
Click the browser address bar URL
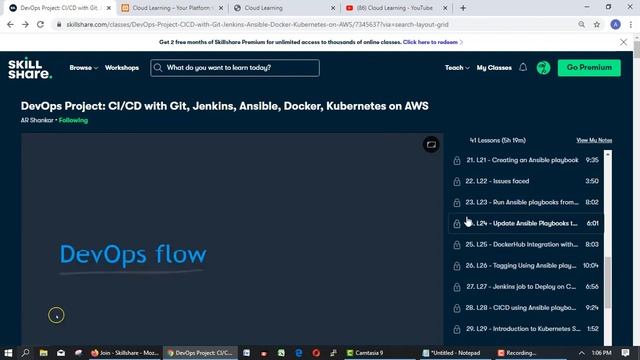tap(257, 24)
